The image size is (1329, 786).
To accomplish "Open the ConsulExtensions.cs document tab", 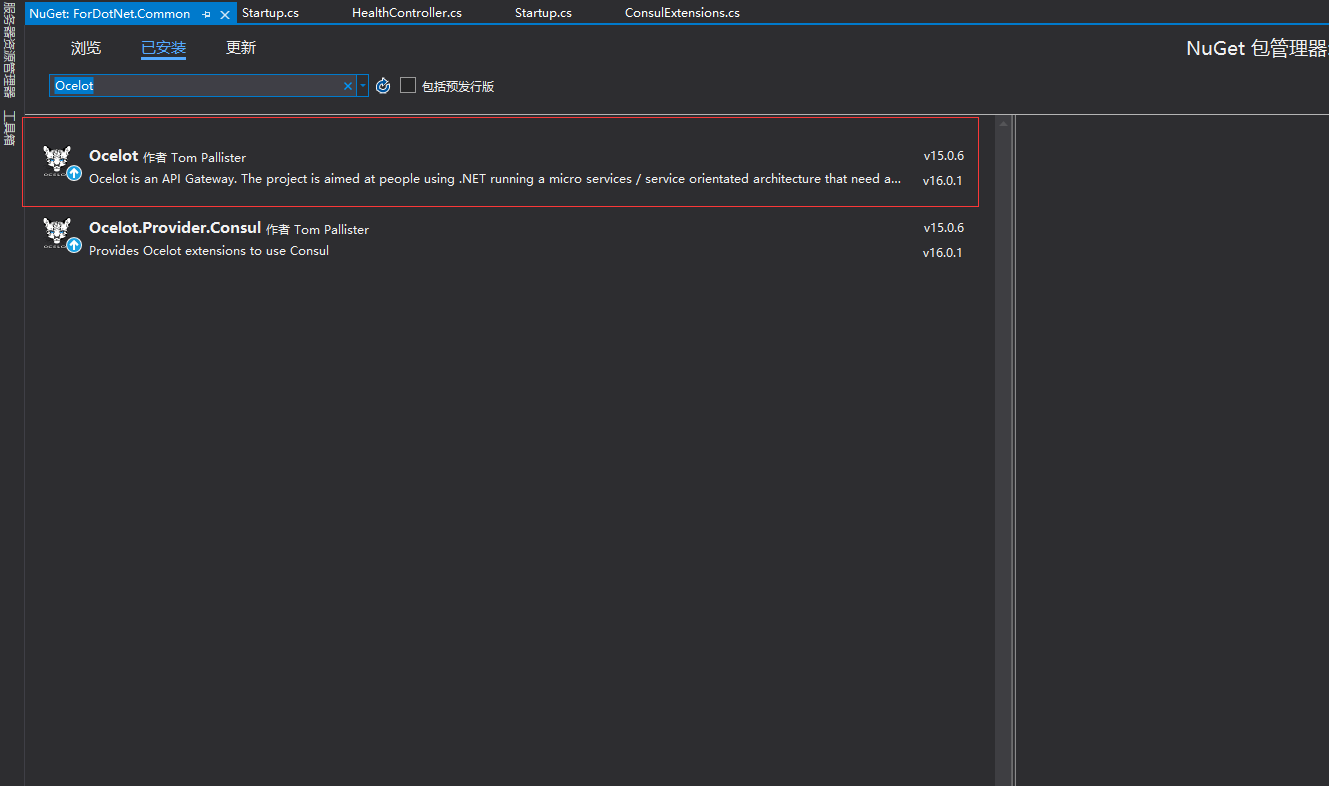I will (x=682, y=13).
